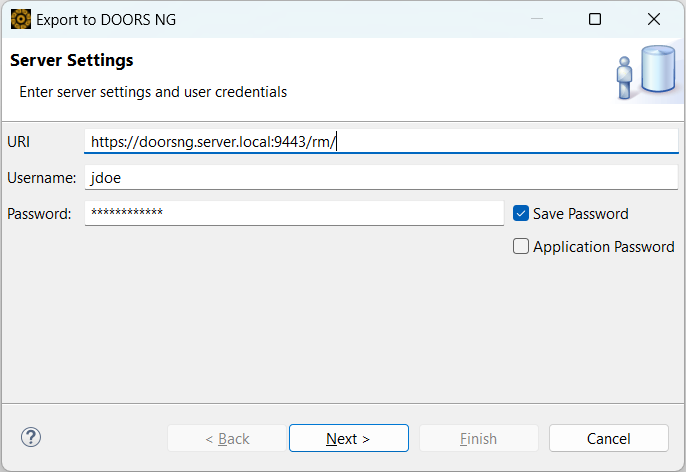Click the Server Settings heading
The height and width of the screenshot is (472, 686).
point(72,60)
